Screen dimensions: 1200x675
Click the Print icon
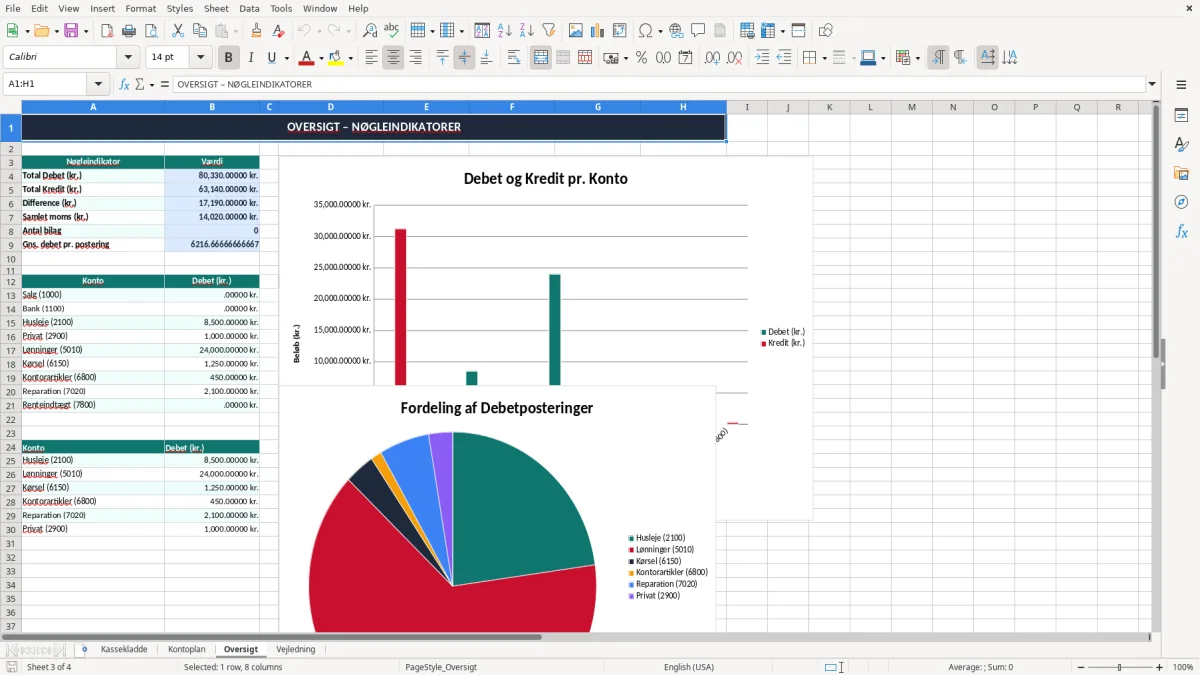(x=129, y=31)
